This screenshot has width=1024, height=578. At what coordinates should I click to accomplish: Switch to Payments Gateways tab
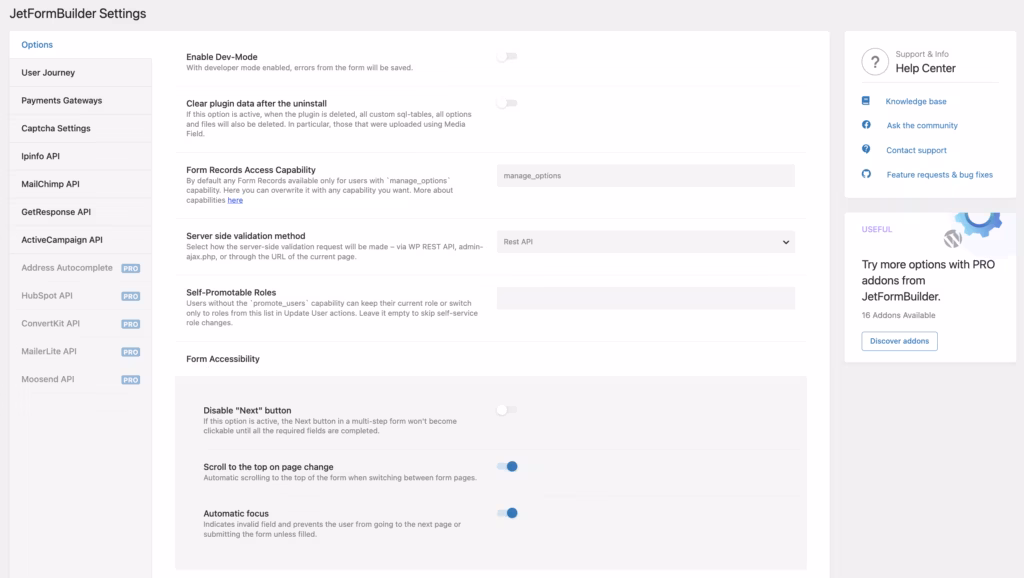click(x=80, y=101)
